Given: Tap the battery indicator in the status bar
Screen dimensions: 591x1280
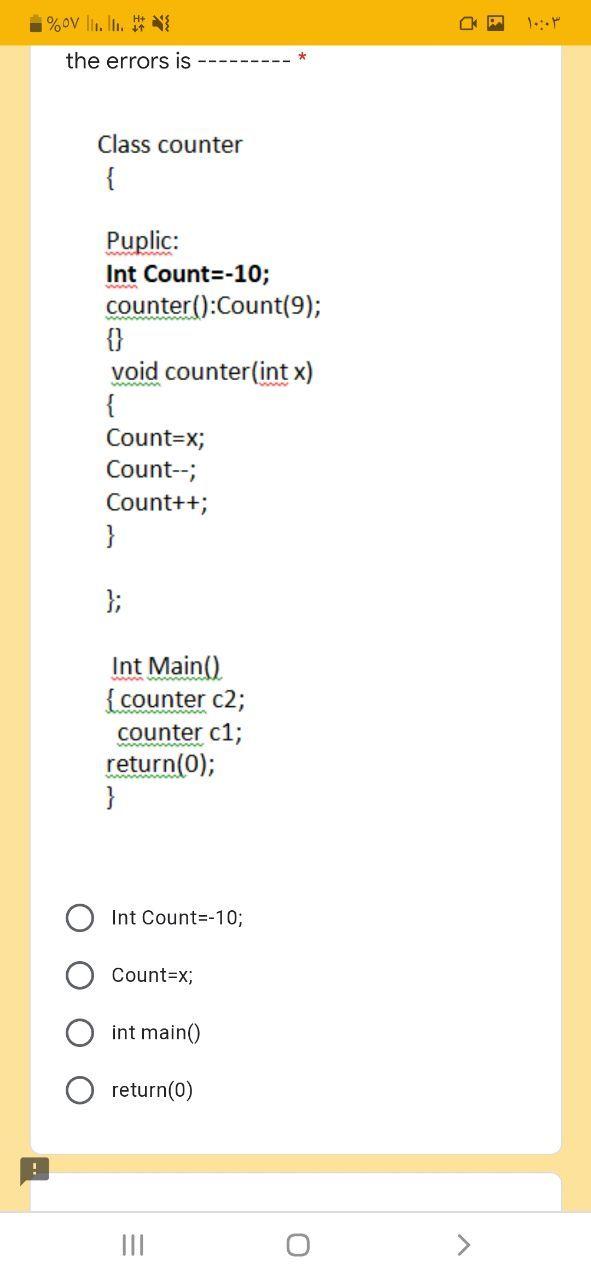Looking at the screenshot, I should pyautogui.click(x=34, y=22).
